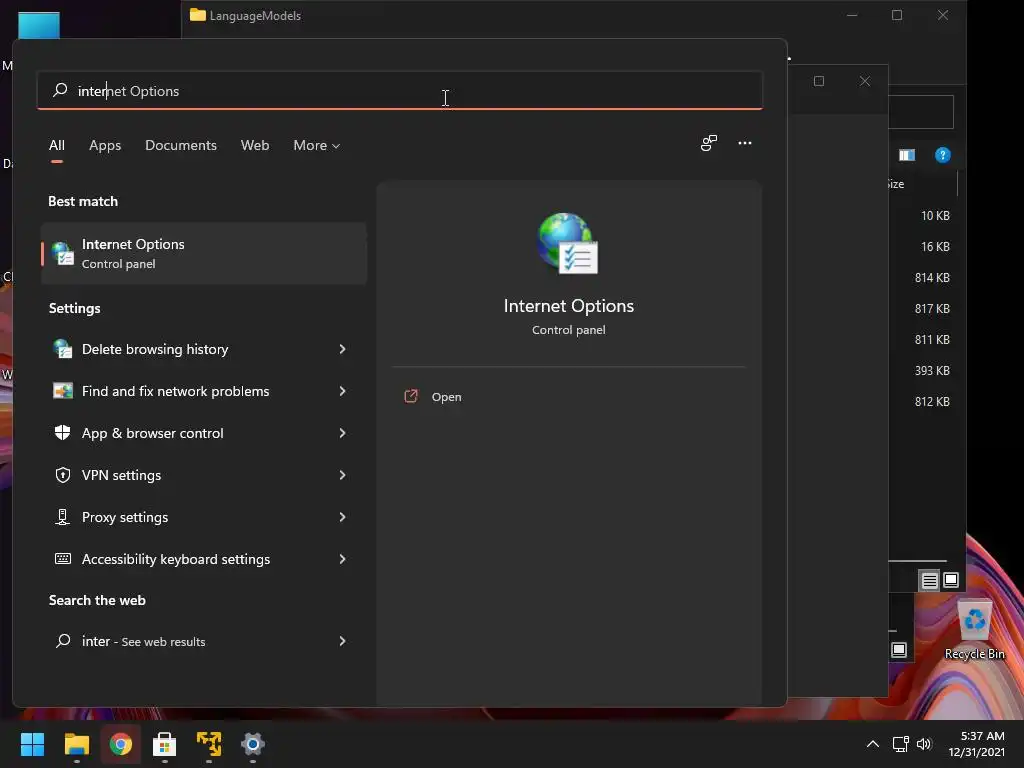Expand Find and fix network problems options
1024x768 pixels.
click(342, 391)
